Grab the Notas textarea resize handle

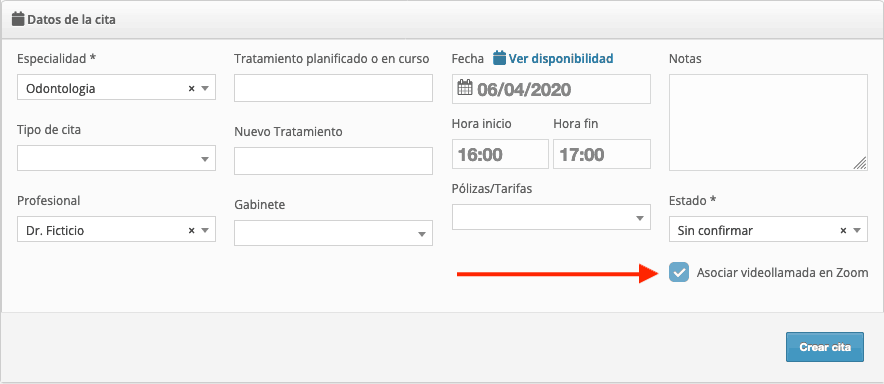coord(860,163)
